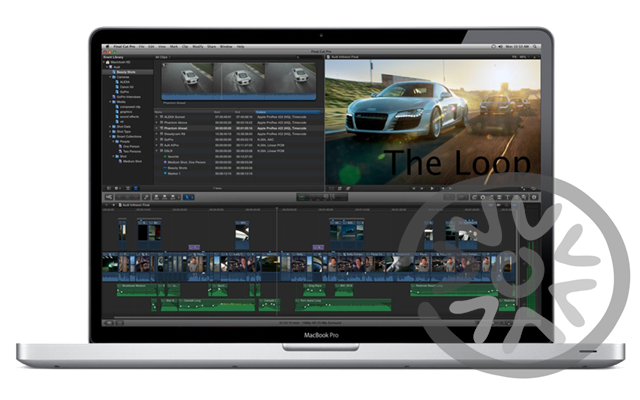
Task: Open the Music and Sound browser
Action: pyautogui.click(x=491, y=197)
